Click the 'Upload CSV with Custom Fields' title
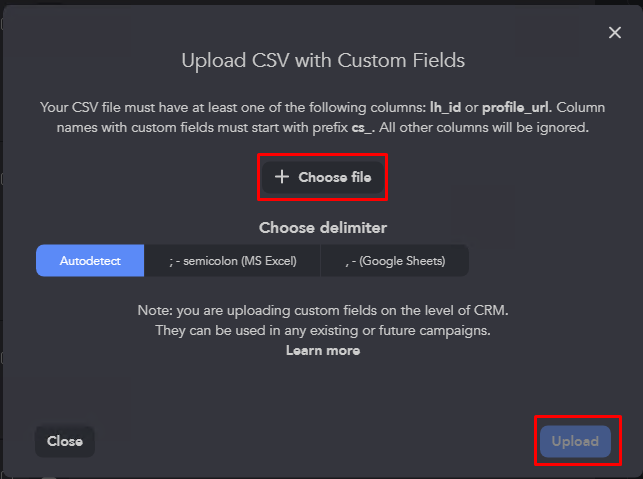 point(322,60)
